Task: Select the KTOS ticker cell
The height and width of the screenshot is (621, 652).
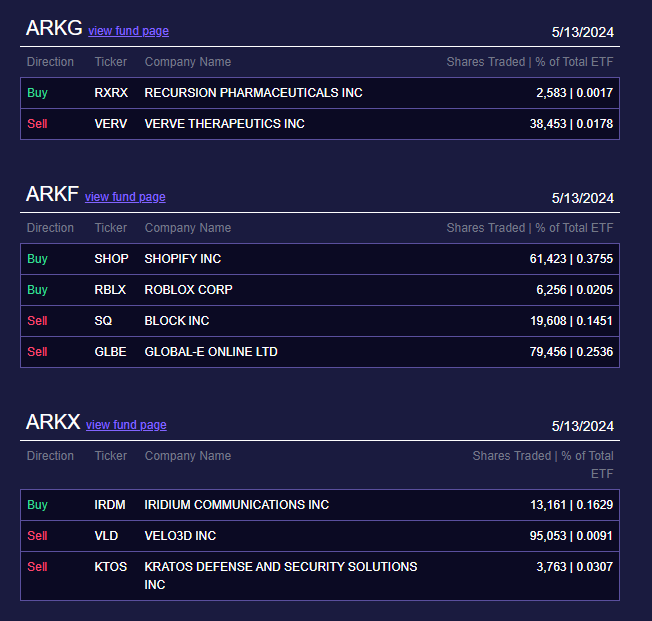Action: [111, 567]
